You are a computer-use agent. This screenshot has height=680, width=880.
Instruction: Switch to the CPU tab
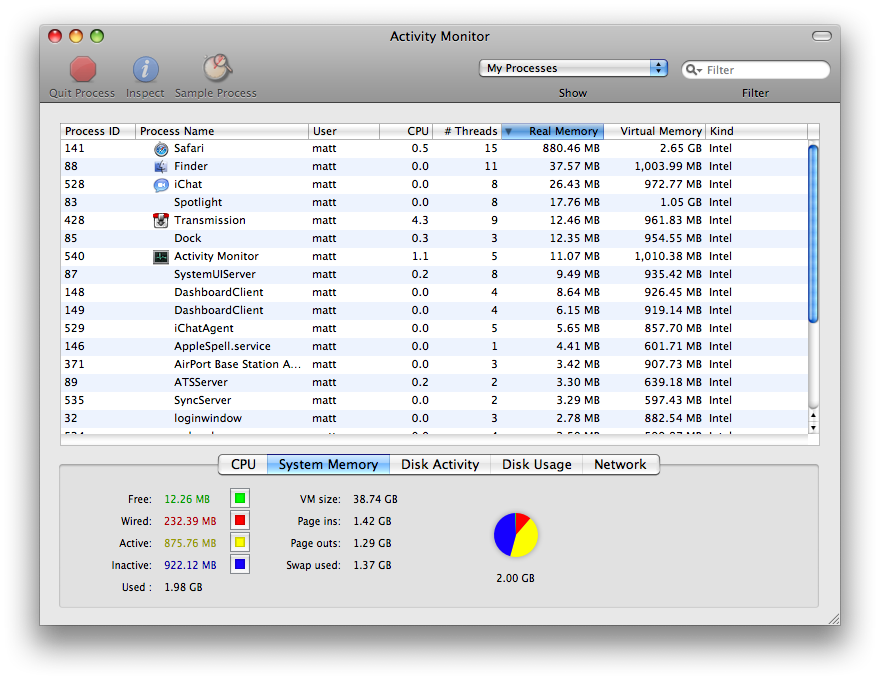243,465
